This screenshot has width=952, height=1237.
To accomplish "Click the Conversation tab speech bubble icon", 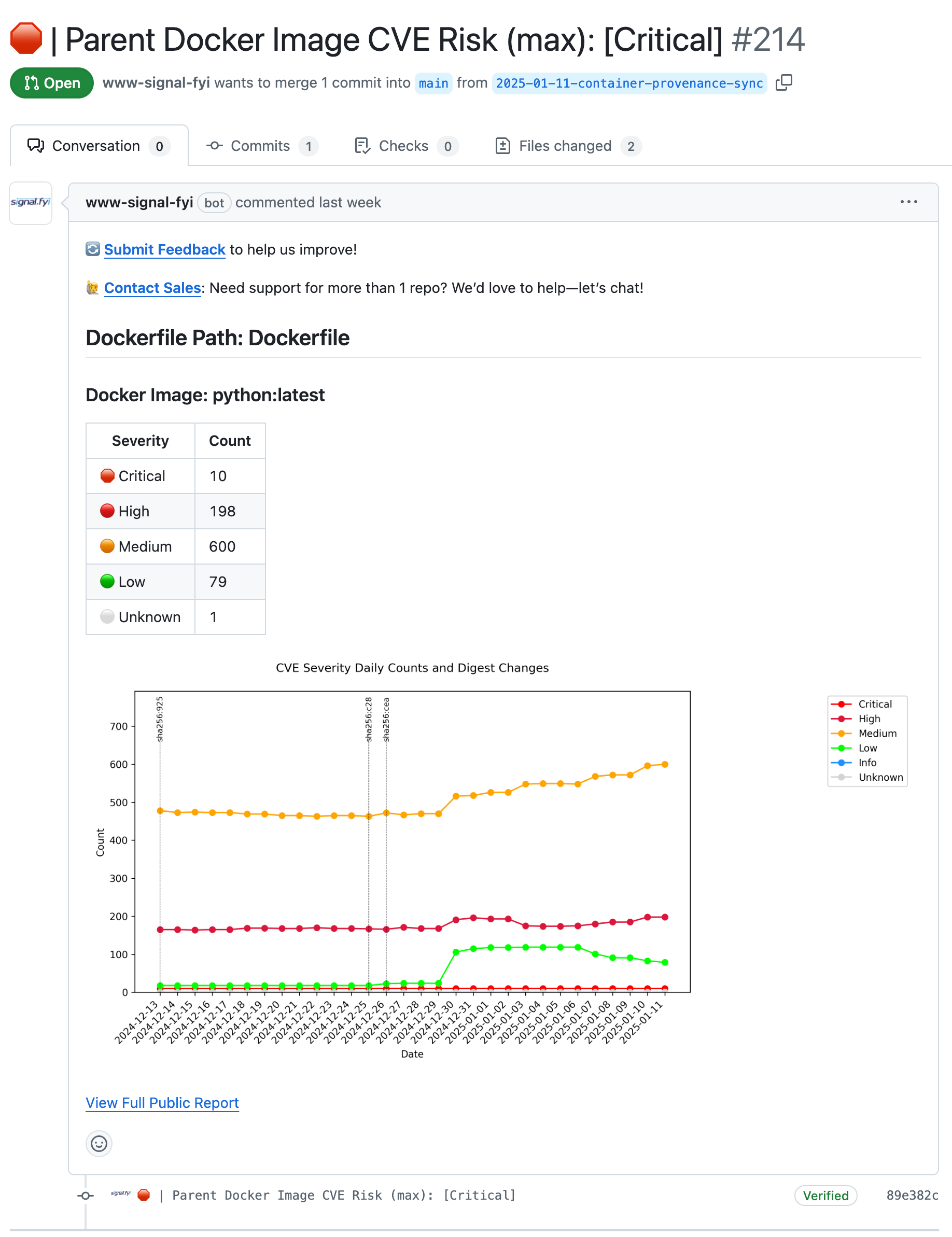I will (36, 146).
